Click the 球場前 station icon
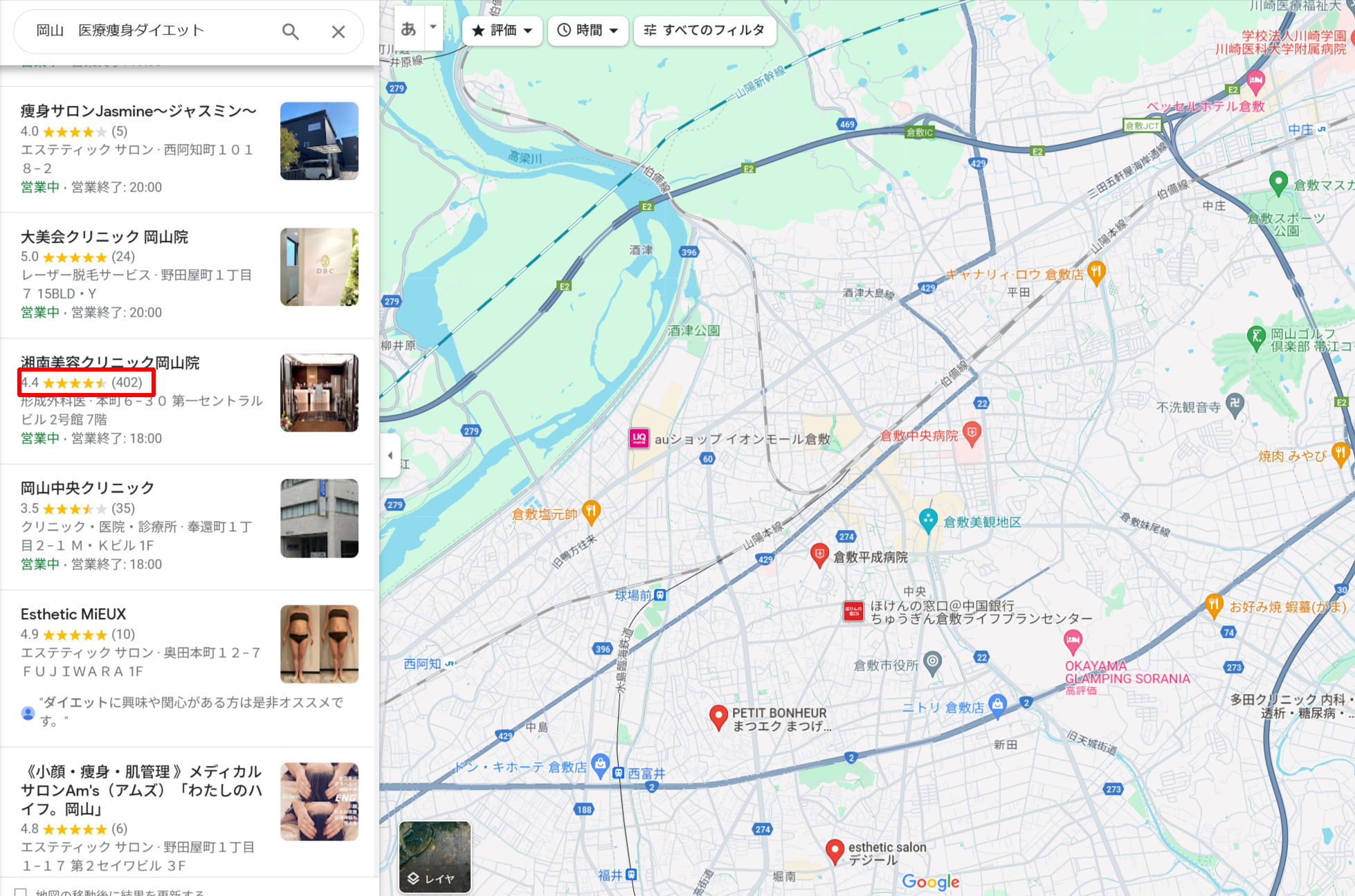 coord(660,595)
